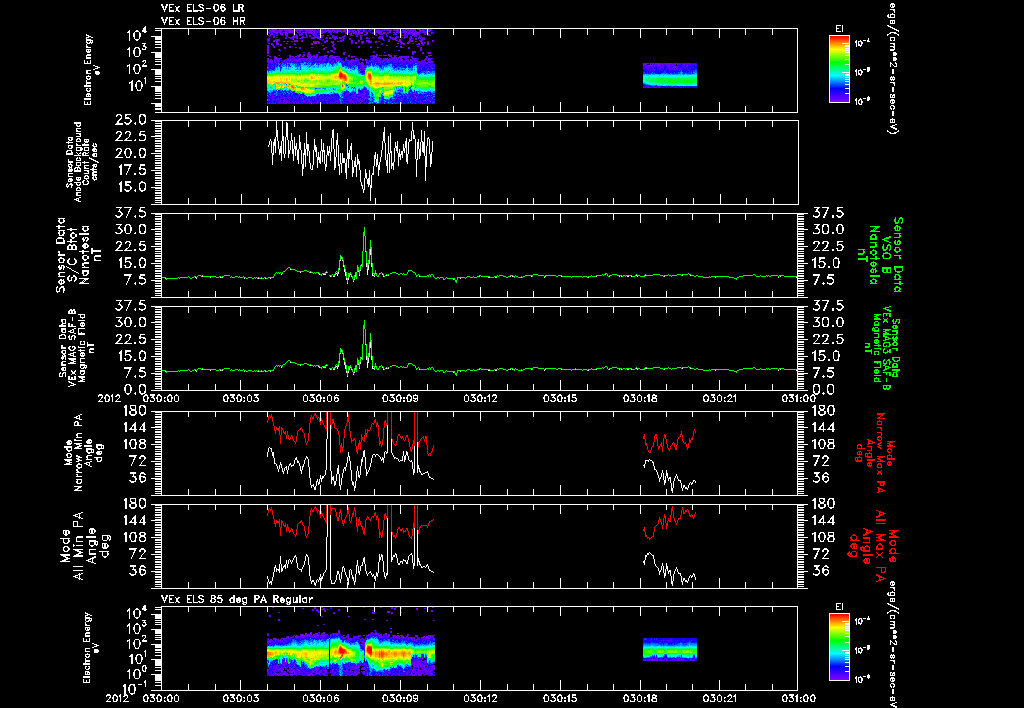Click the 'Mode Narrow Min PA Angle' left axis label
Screen dimensions: 1024x708
click(x=83, y=453)
